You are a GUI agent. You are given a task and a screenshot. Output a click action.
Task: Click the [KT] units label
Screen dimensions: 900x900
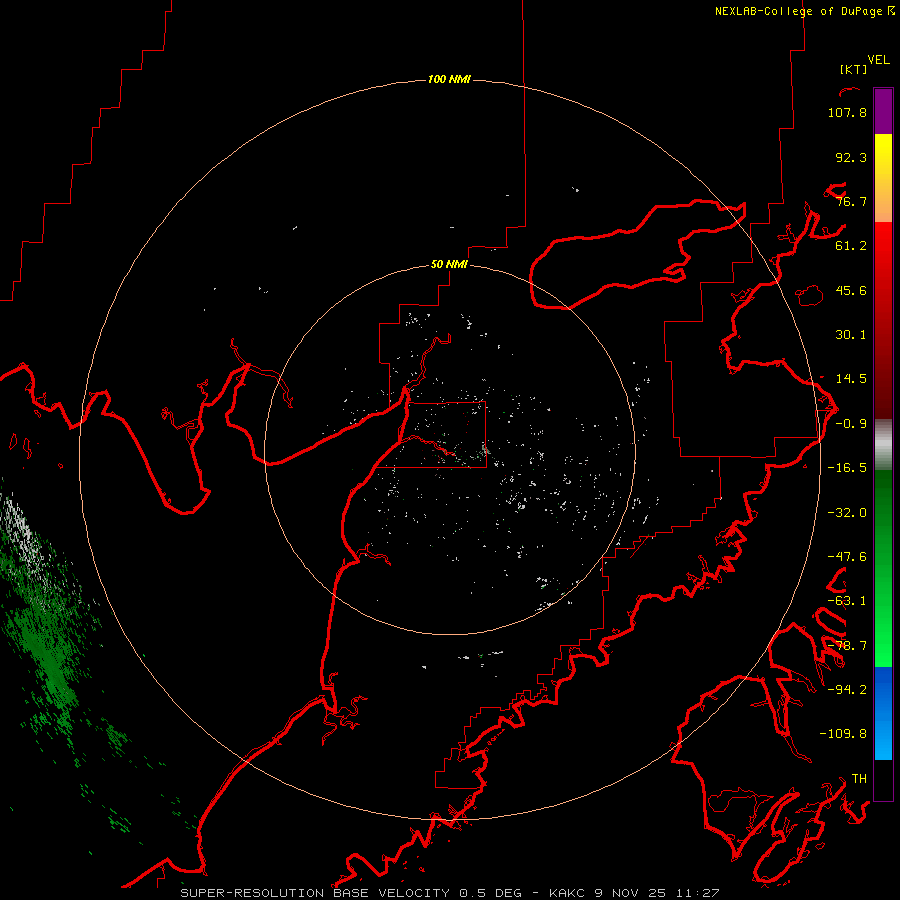(x=854, y=69)
